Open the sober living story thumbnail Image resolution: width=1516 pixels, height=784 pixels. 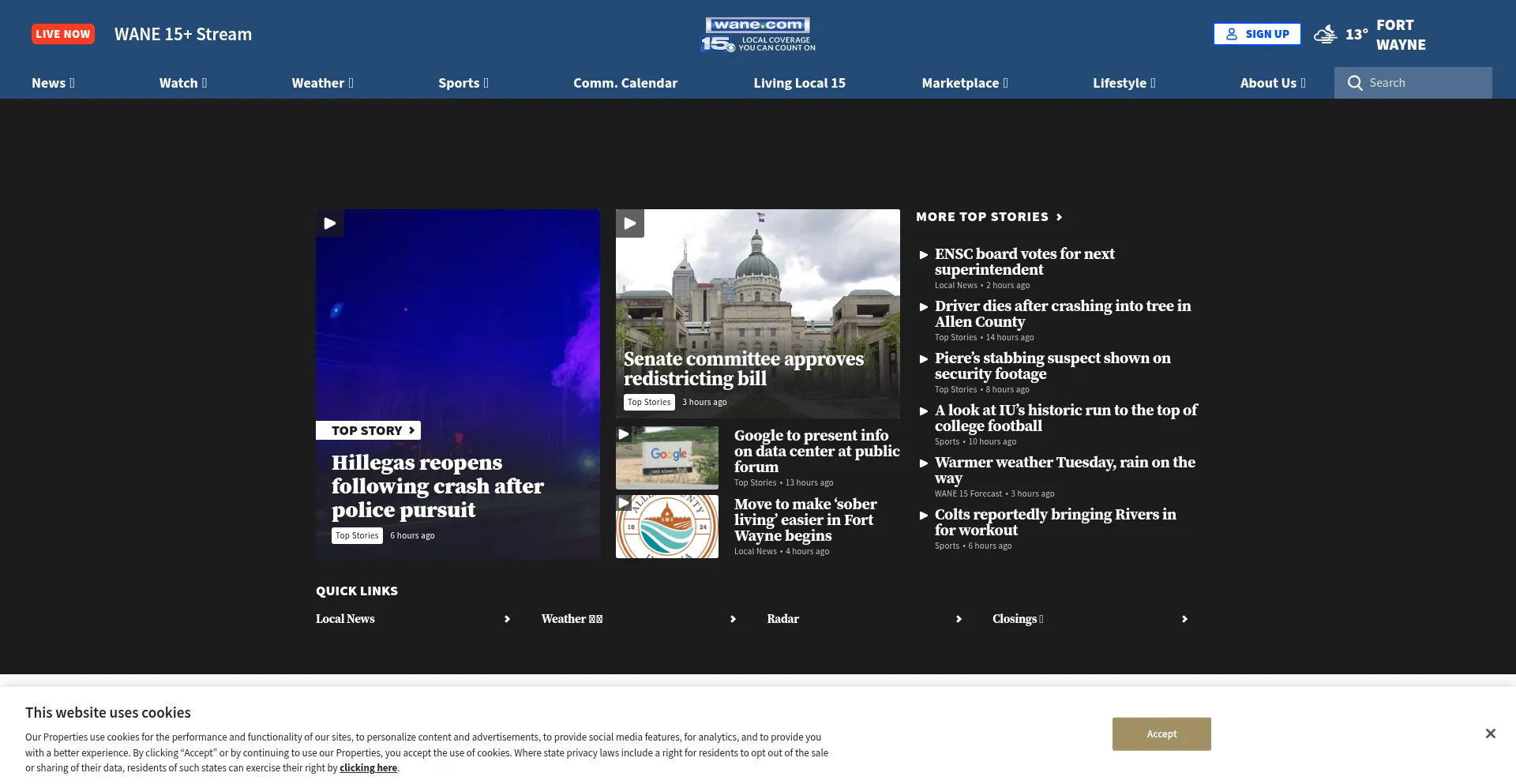[x=667, y=527]
